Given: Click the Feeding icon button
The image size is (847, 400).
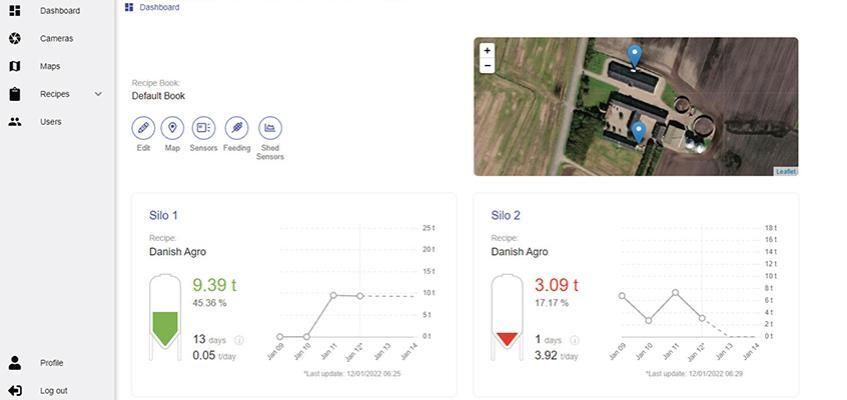Looking at the screenshot, I should [x=236, y=128].
